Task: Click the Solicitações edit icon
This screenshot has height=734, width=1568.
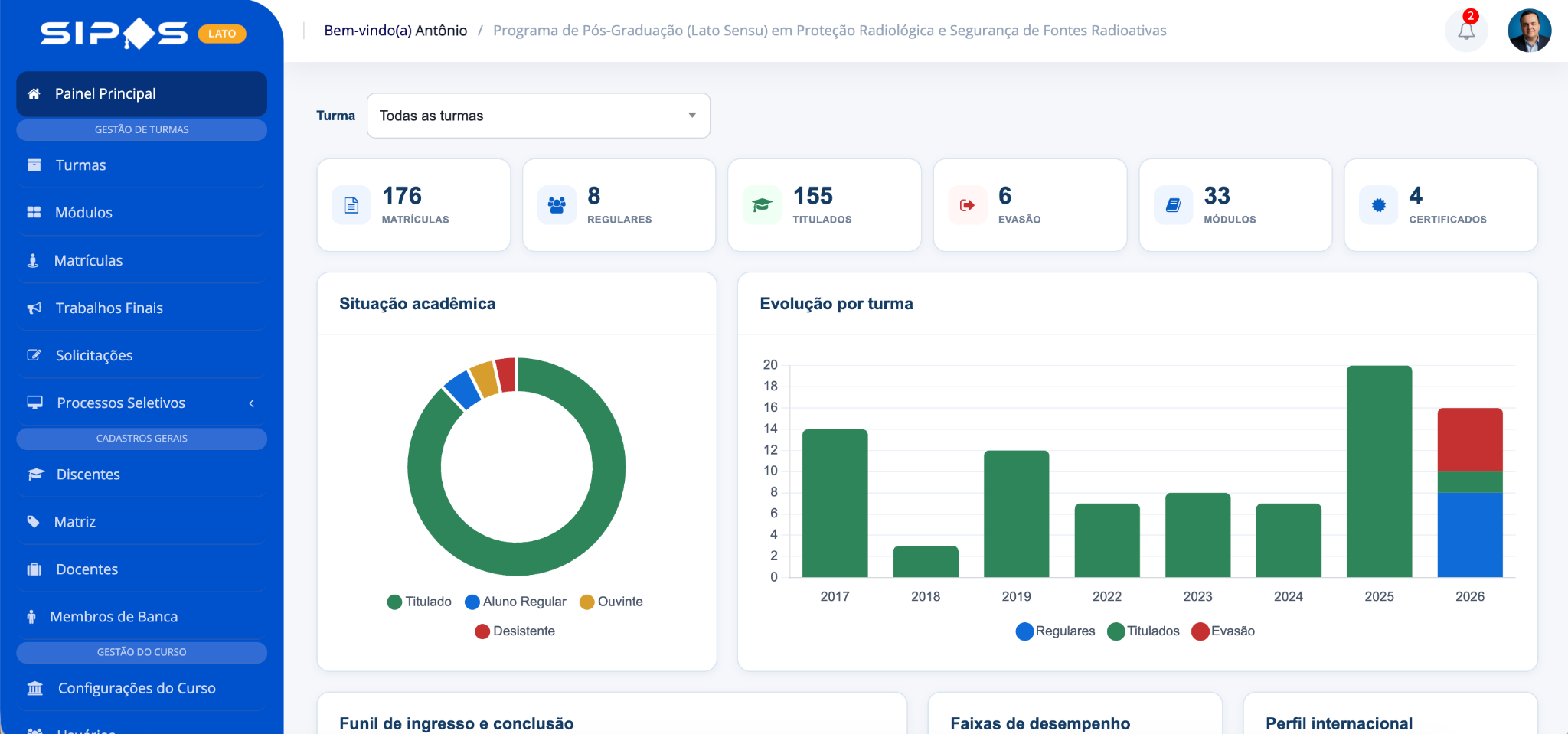Action: 34,355
